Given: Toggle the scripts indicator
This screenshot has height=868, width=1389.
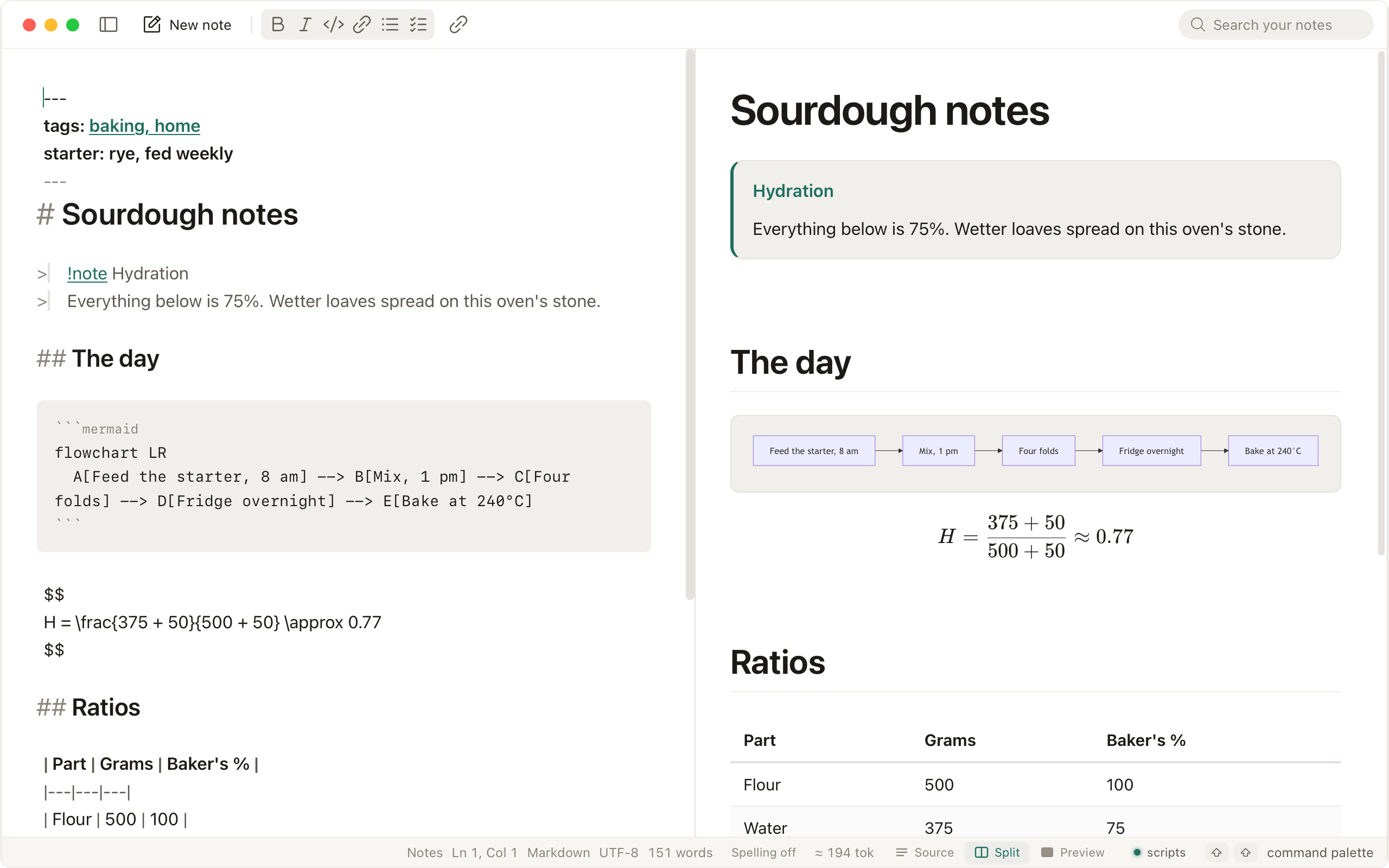Looking at the screenshot, I should click(x=1159, y=852).
